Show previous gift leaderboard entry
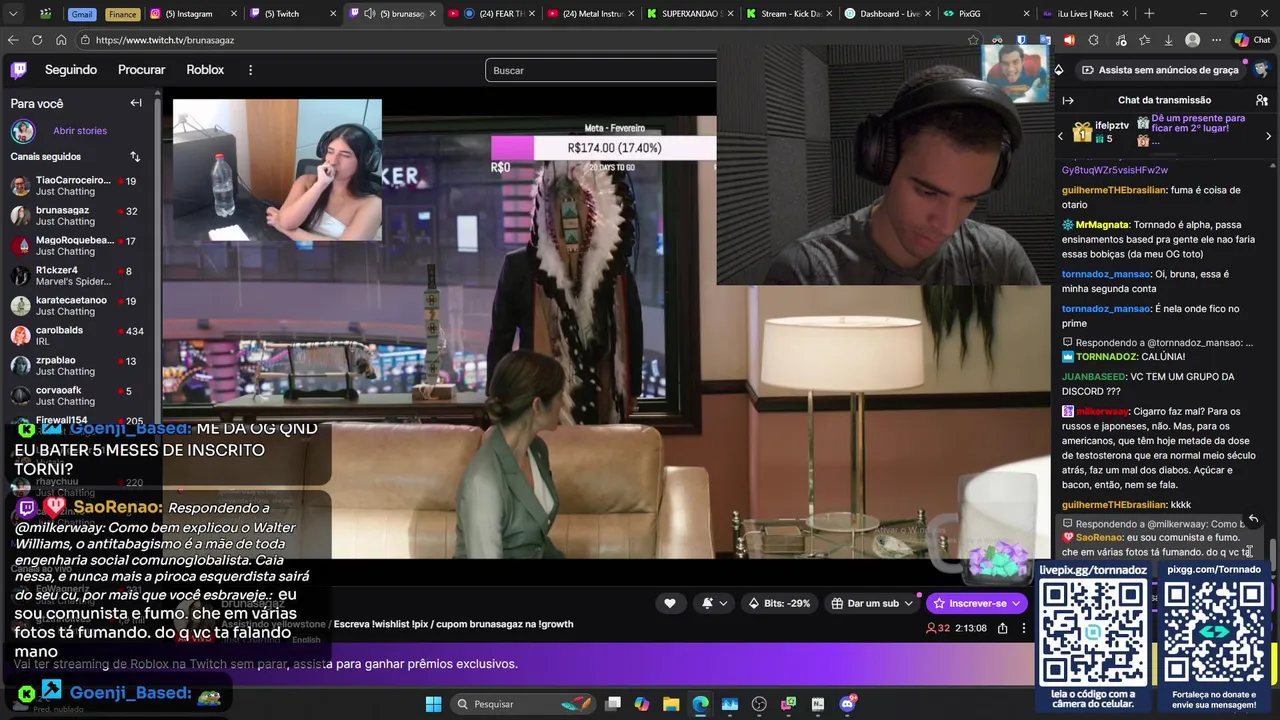The height and width of the screenshot is (720, 1280). tap(1061, 135)
